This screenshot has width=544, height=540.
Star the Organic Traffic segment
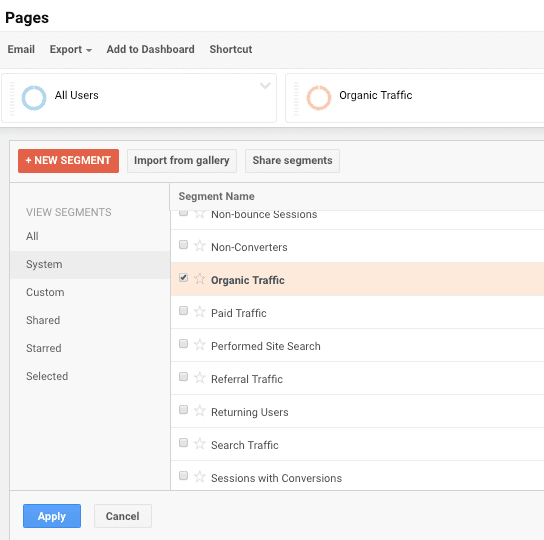tap(199, 279)
